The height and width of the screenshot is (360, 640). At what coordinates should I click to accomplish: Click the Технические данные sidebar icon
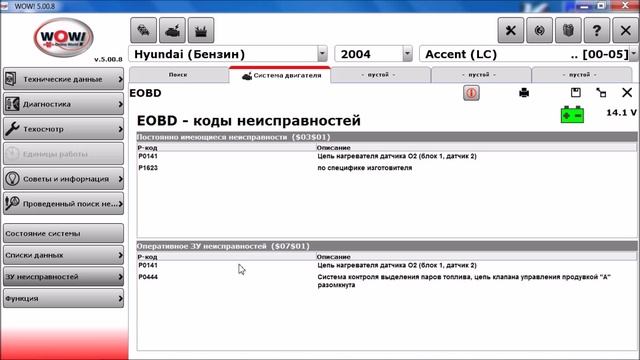pyautogui.click(x=11, y=79)
